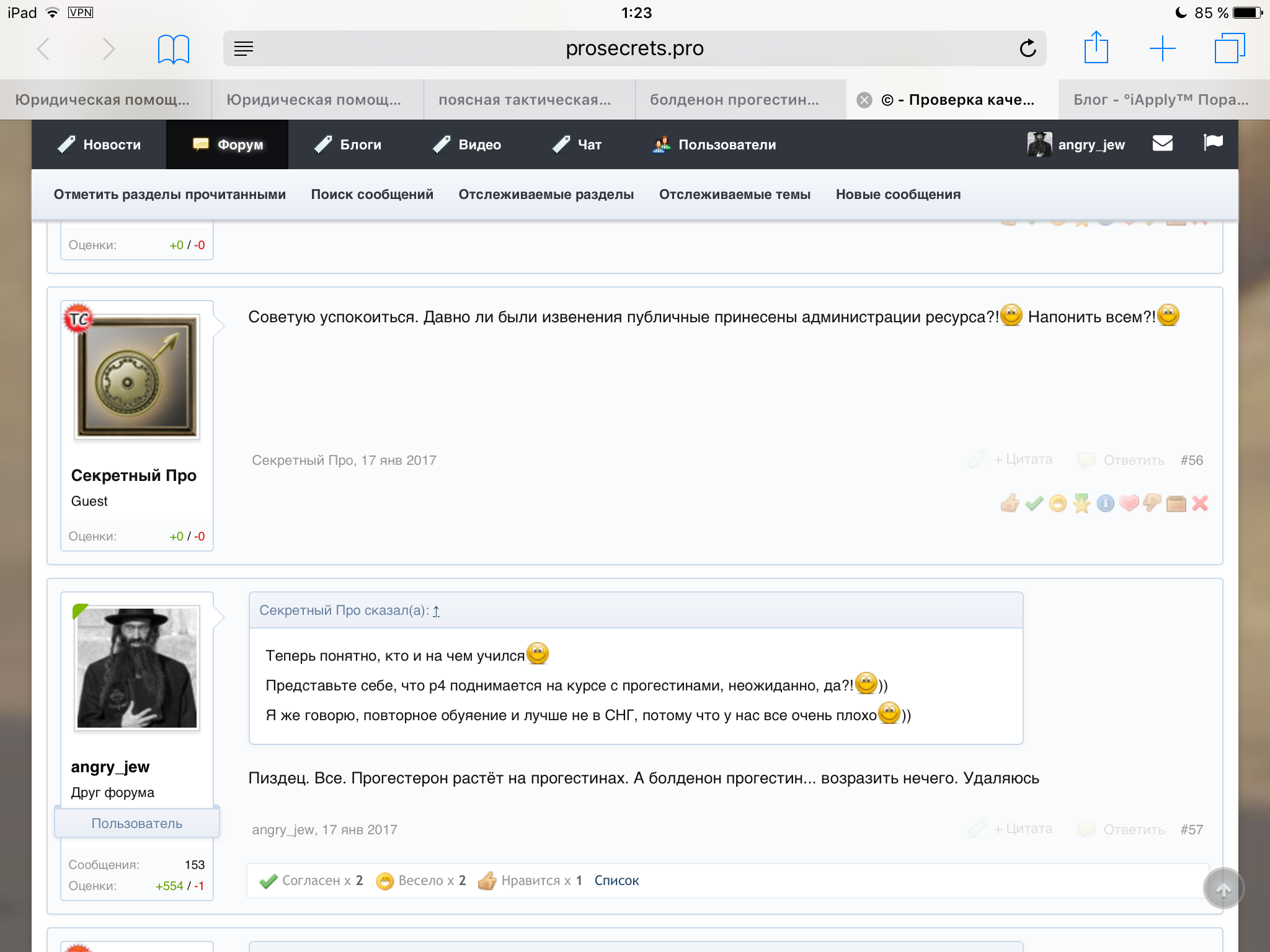Open Safari bookmarks book icon
Screen dimensions: 1270x952
173,49
